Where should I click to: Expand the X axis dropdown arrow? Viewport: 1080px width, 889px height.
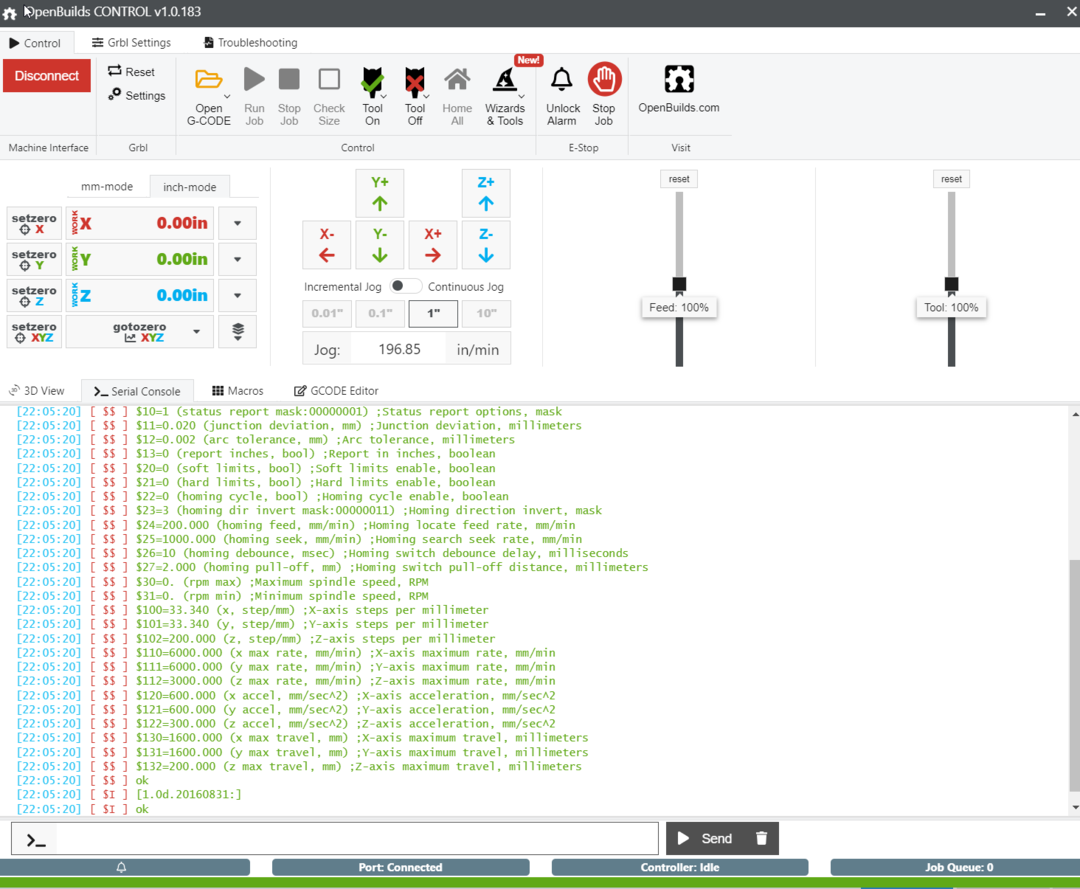click(237, 223)
